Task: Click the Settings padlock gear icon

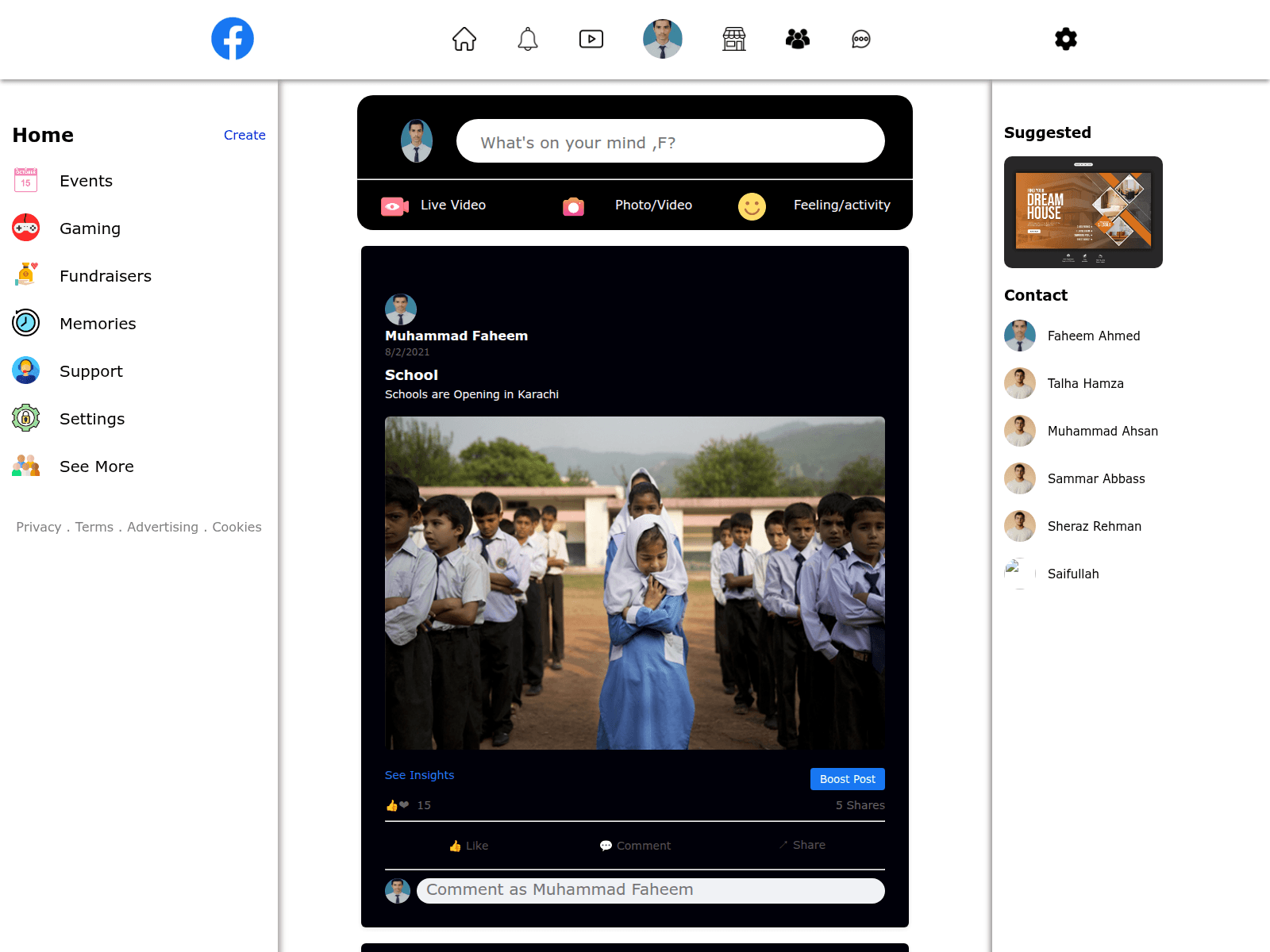Action: (x=26, y=419)
